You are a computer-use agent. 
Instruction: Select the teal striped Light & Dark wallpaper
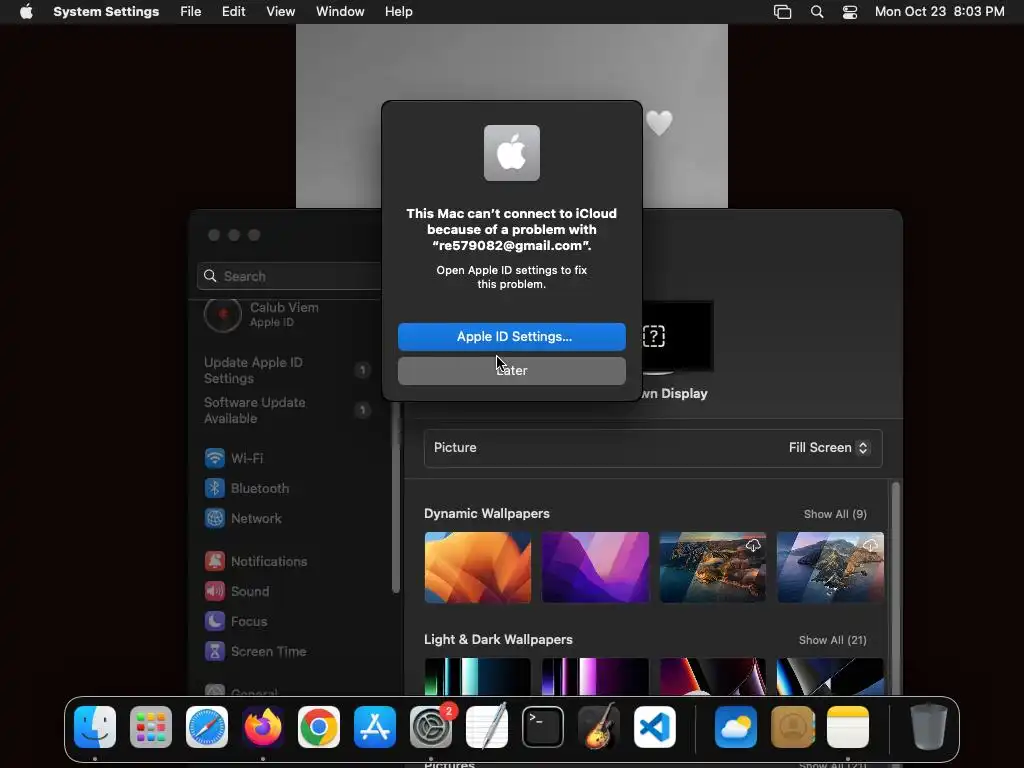(477, 677)
